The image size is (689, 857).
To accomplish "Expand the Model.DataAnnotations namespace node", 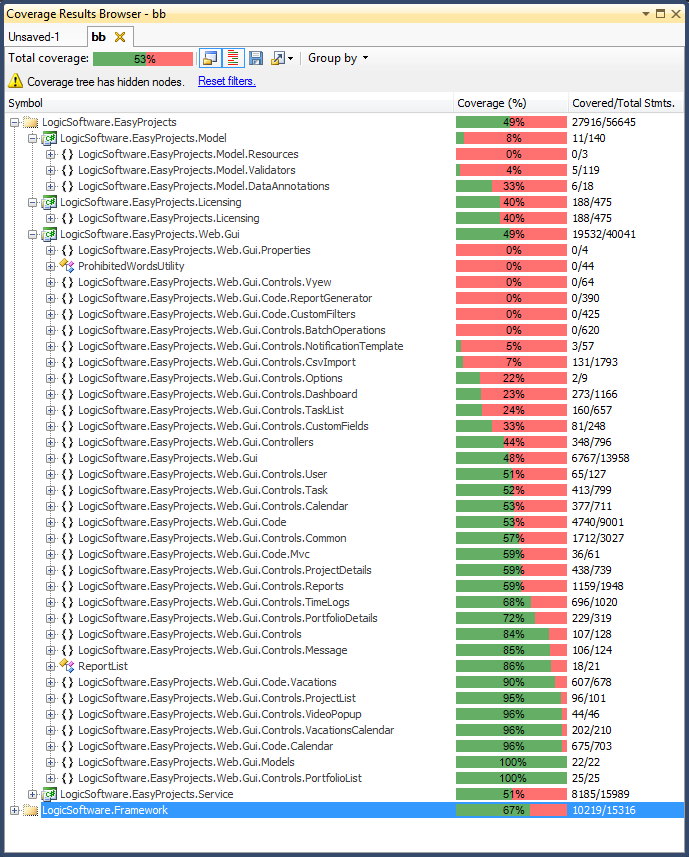I will point(50,186).
